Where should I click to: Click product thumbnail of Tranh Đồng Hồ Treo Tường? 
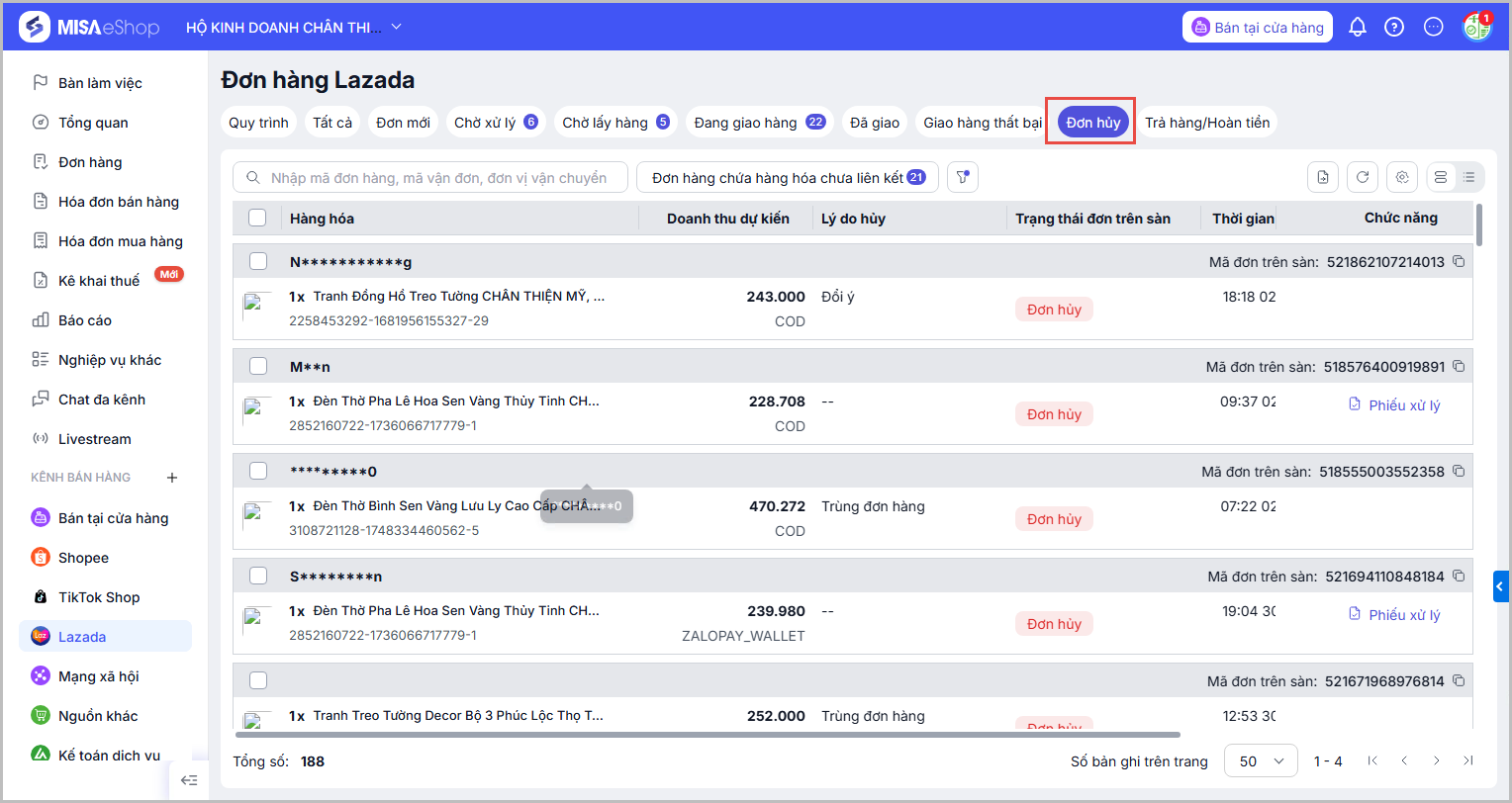pos(257,308)
